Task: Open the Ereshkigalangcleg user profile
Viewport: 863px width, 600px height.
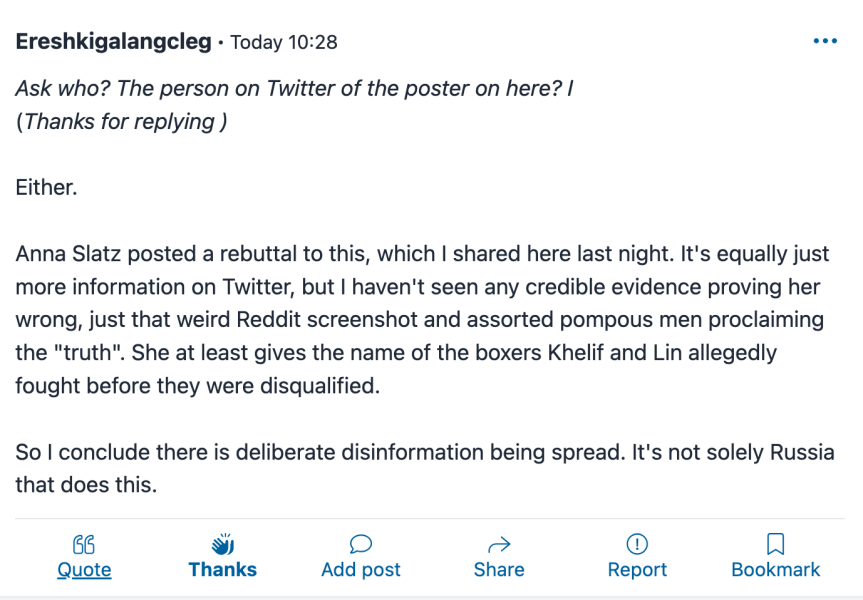Action: [113, 42]
